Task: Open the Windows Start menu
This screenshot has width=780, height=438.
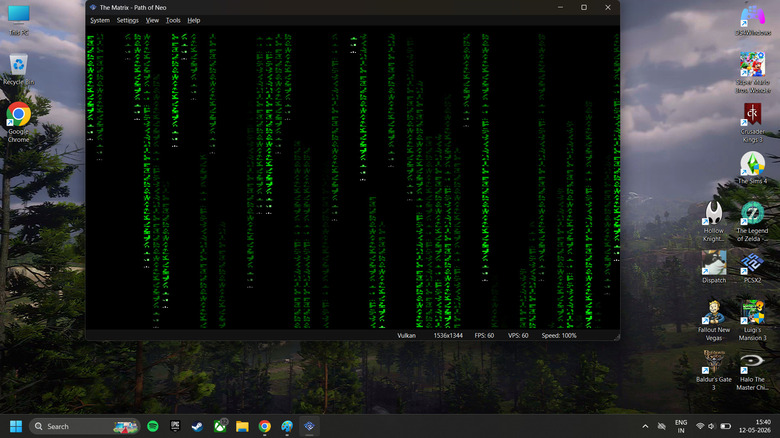Action: 16,427
